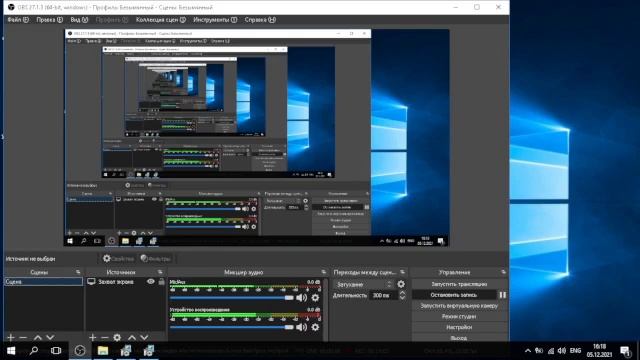Open the Правка menu

(49, 20)
